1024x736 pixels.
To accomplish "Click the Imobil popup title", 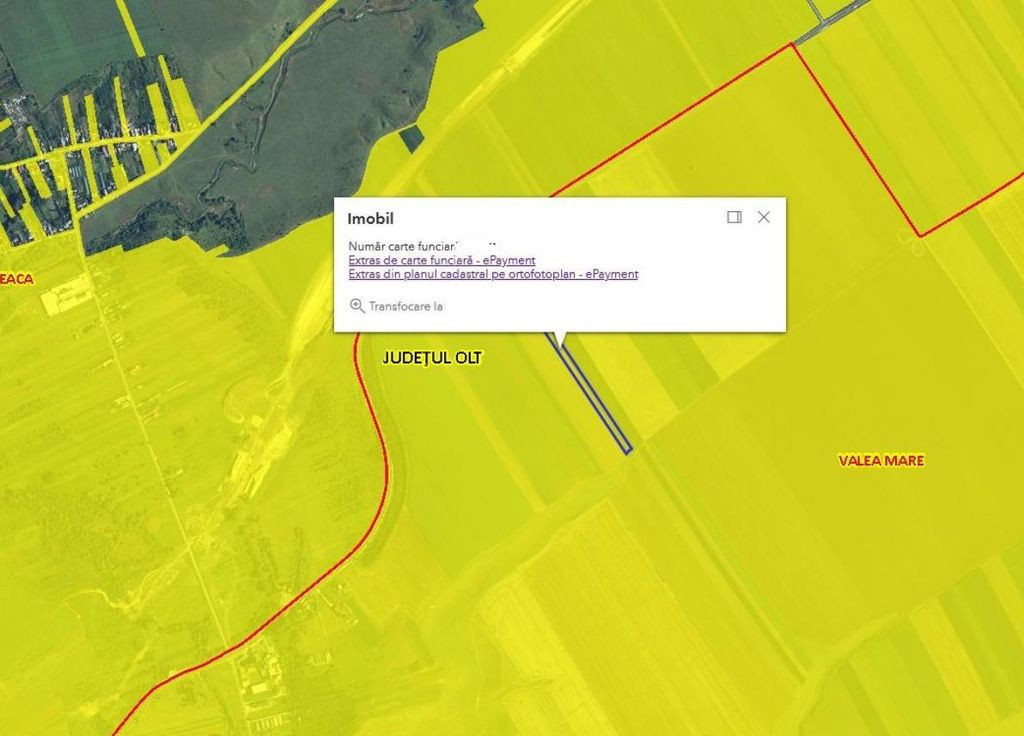I will [370, 218].
